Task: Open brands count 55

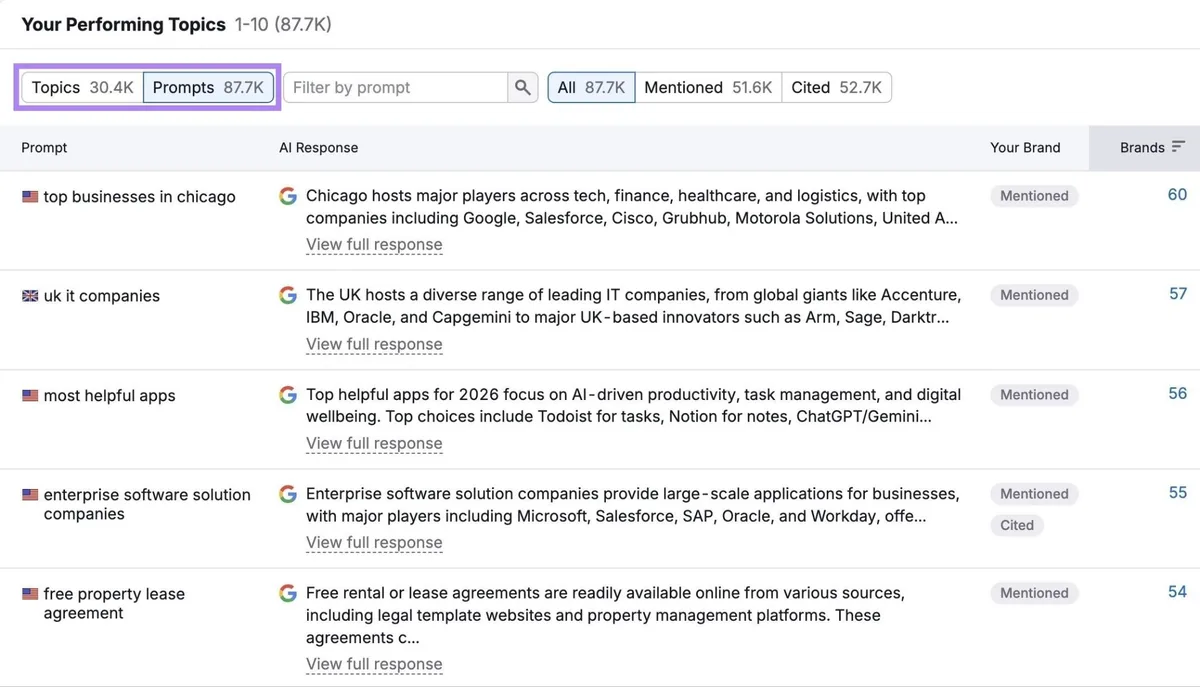Action: pos(1177,493)
